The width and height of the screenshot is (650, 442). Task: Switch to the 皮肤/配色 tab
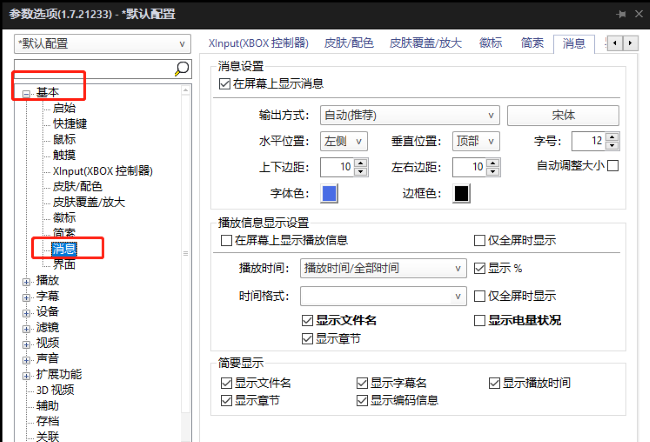pos(350,43)
